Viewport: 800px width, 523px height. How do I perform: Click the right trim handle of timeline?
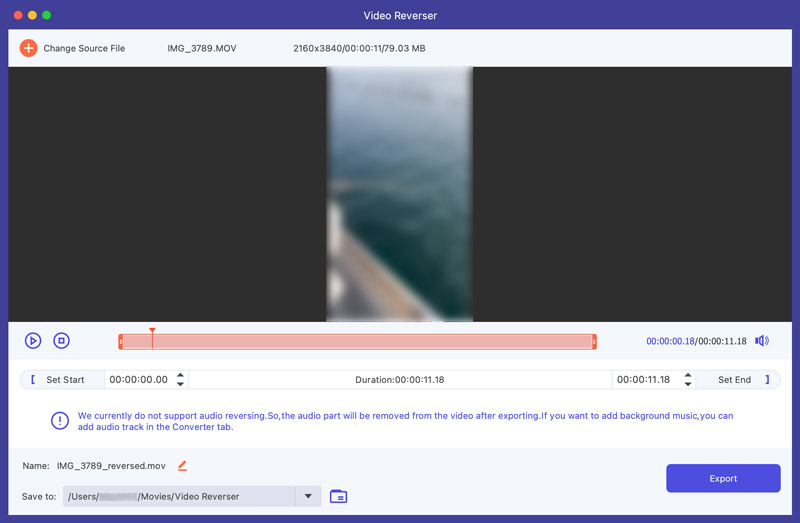(594, 342)
